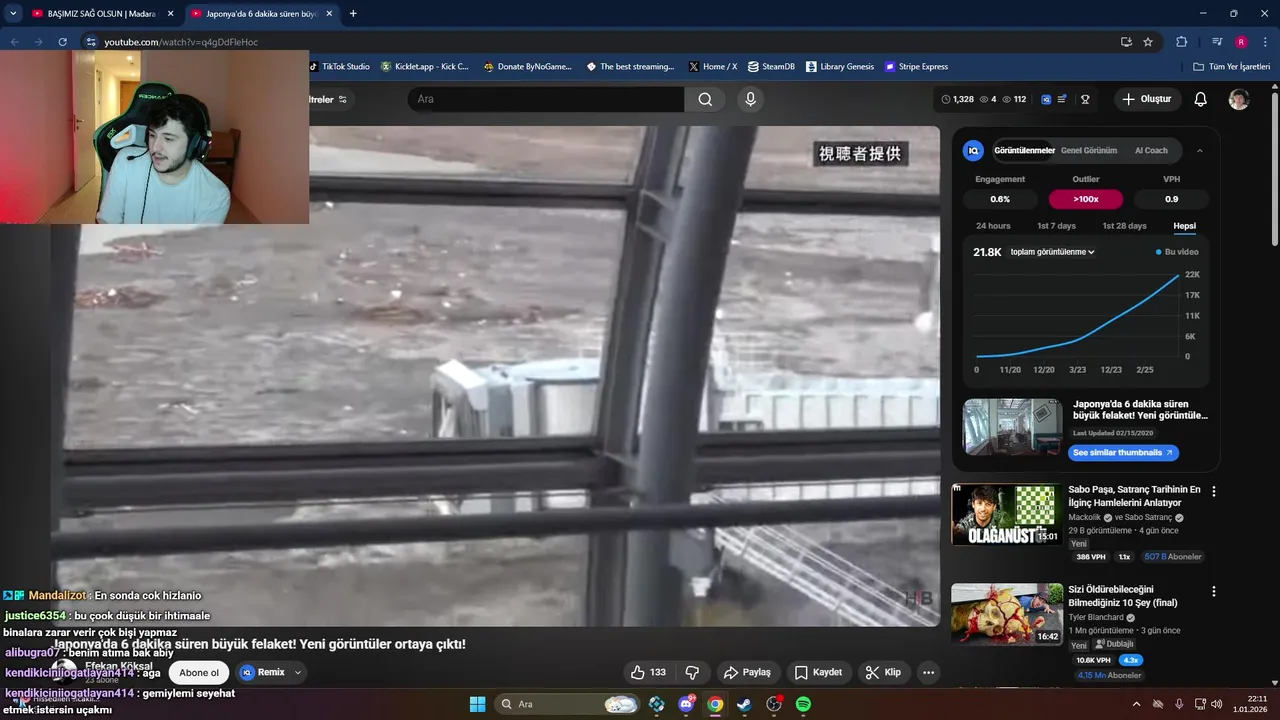1280x720 pixels.
Task: Open the Sabo Paşa chess video thumbnail
Action: pyautogui.click(x=1007, y=514)
